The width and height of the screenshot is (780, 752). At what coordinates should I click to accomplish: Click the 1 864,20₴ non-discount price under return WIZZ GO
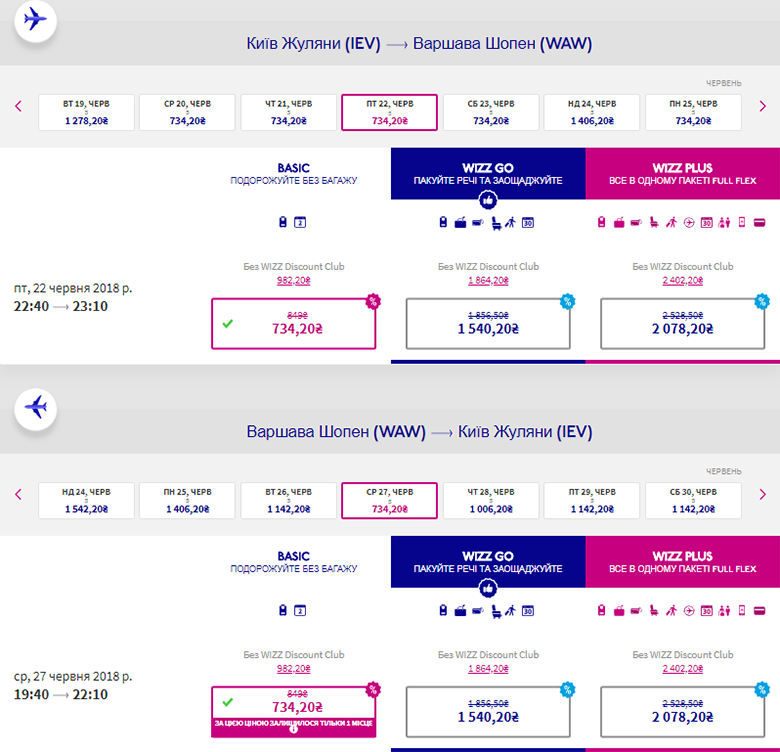tap(488, 670)
